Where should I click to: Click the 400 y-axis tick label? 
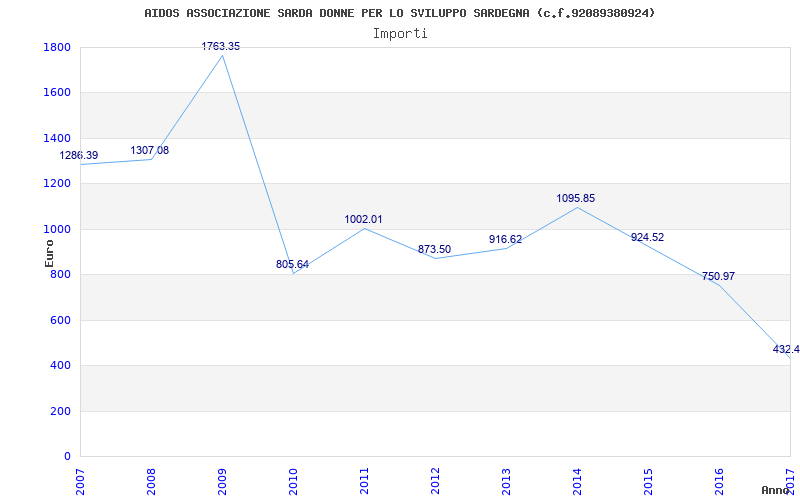[x=60, y=366]
